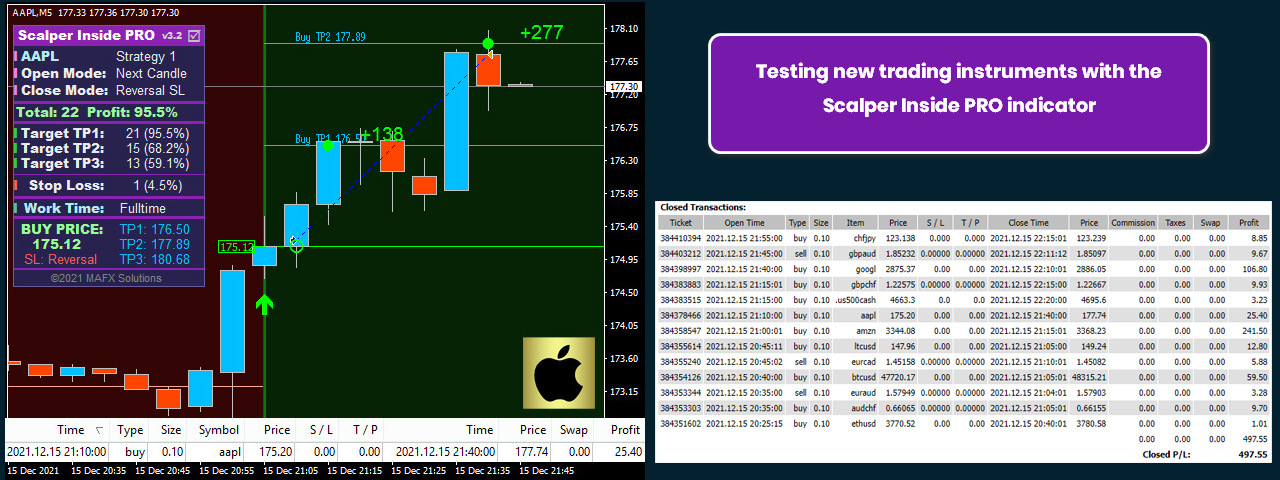This screenshot has height=480, width=1280.
Task: Click the '+138' profit label on chart
Action: pos(381,135)
